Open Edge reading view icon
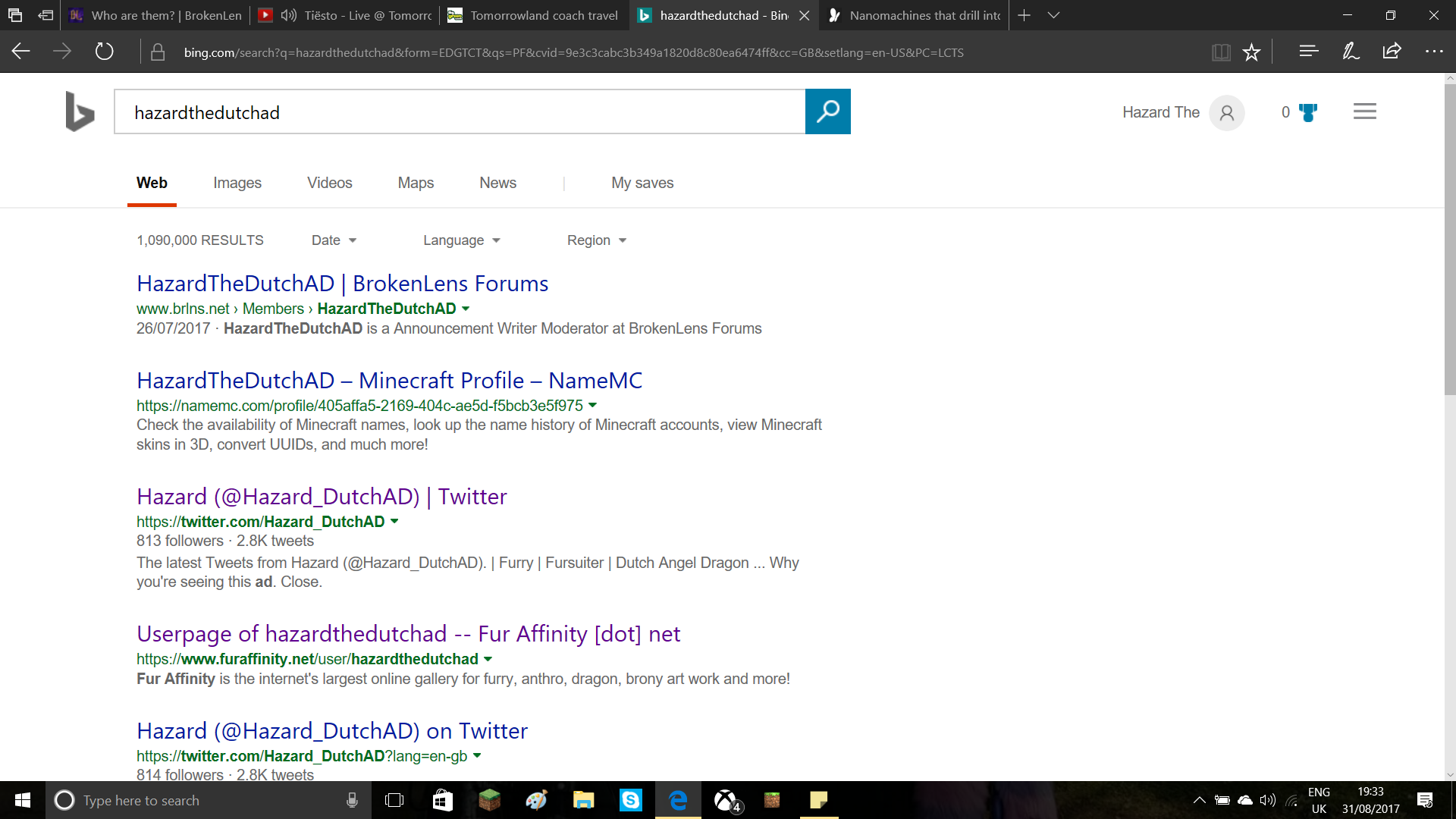This screenshot has height=819, width=1456. [x=1221, y=52]
